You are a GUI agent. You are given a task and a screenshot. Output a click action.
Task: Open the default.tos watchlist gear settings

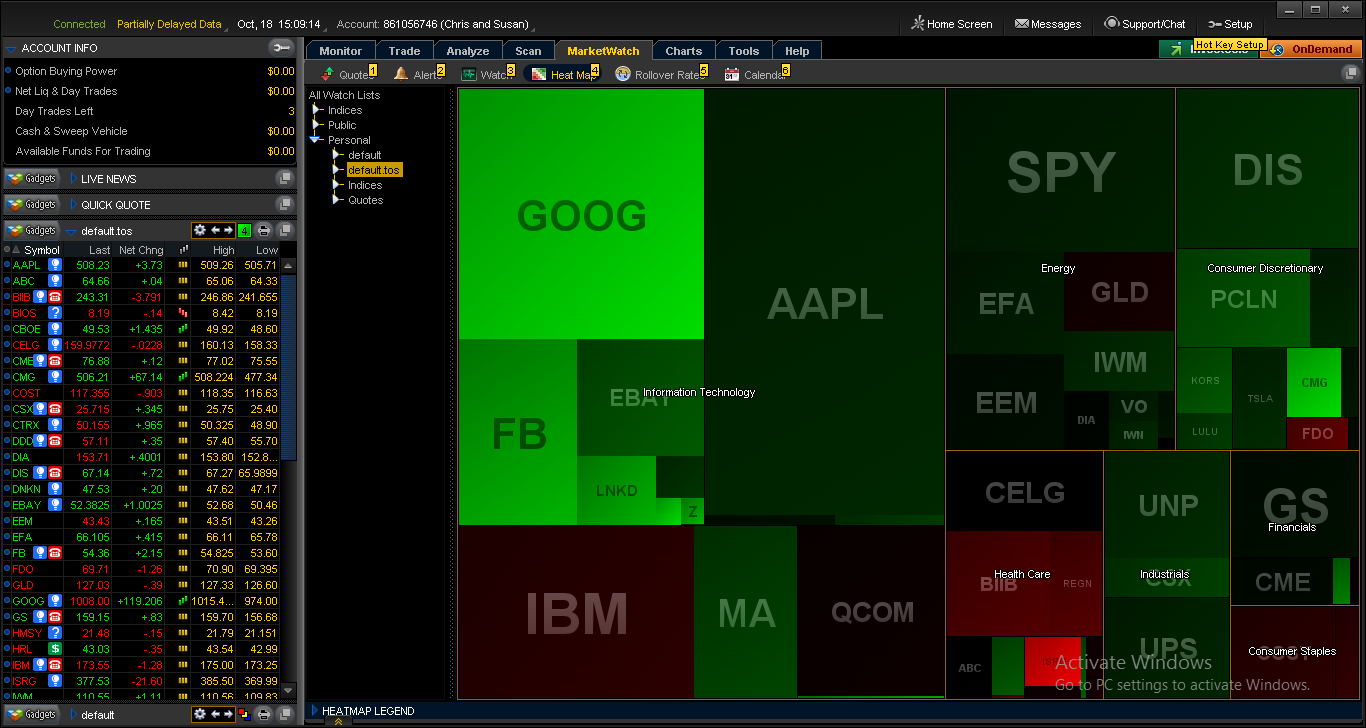tap(199, 230)
